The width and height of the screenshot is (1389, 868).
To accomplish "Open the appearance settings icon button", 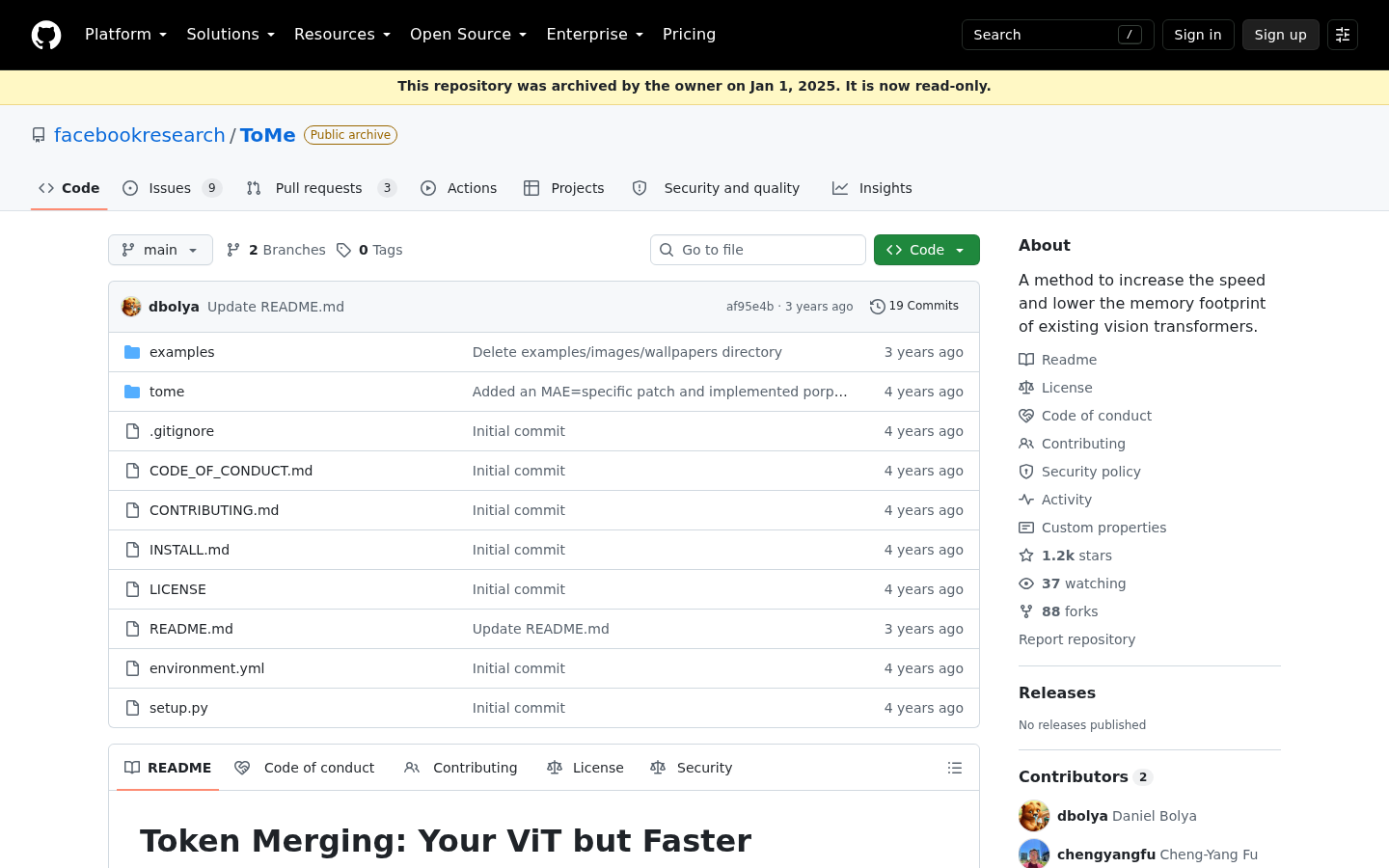I will click(1343, 35).
